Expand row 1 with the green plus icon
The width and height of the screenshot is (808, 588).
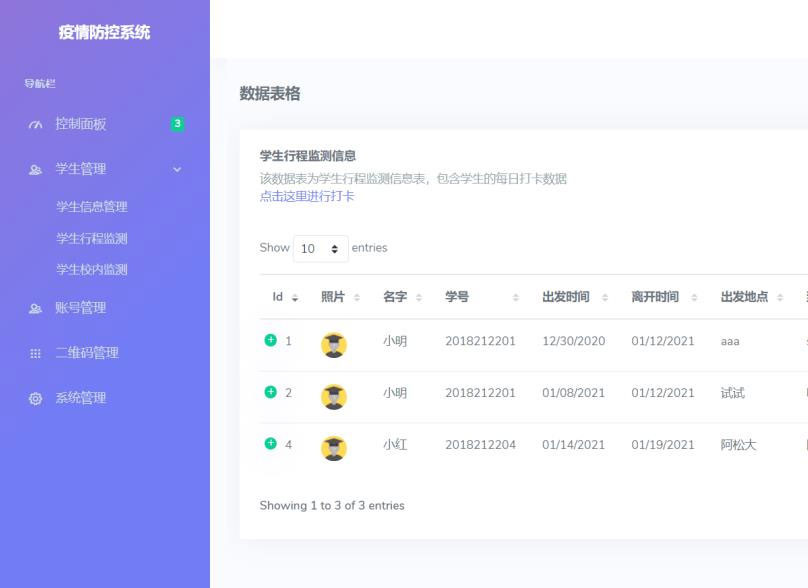click(x=271, y=340)
